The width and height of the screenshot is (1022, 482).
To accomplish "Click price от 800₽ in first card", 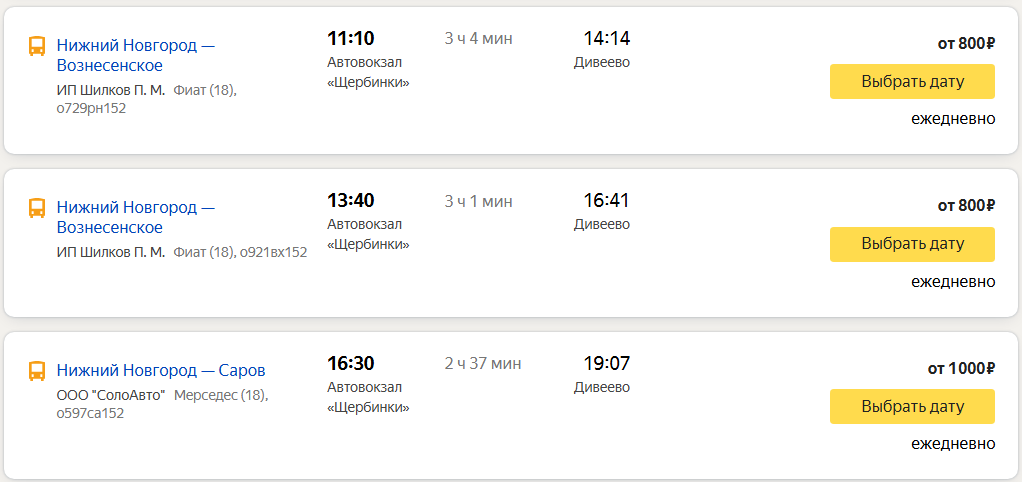I will (x=966, y=44).
